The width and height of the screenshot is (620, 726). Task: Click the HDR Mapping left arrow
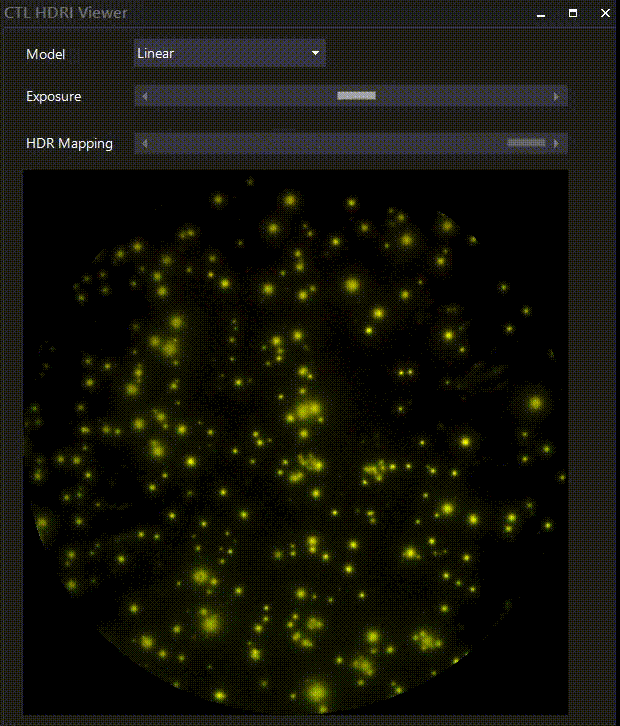coord(145,144)
